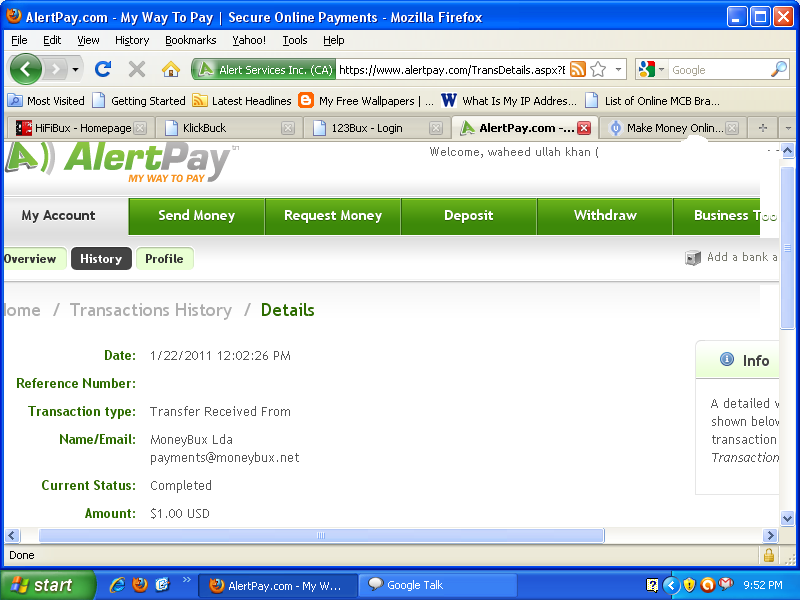Open the Edit menu
The height and width of the screenshot is (600, 800).
pos(52,40)
